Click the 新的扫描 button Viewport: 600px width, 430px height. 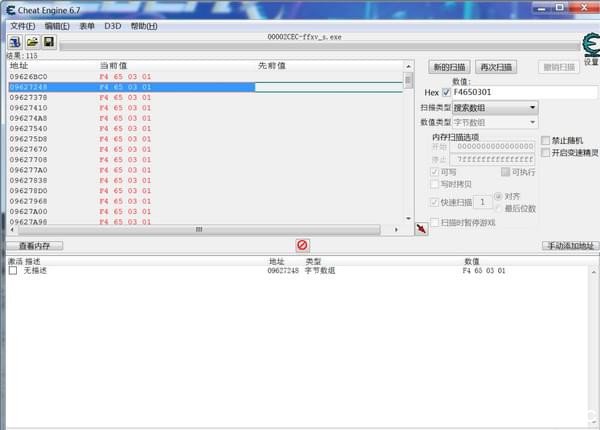point(452,67)
